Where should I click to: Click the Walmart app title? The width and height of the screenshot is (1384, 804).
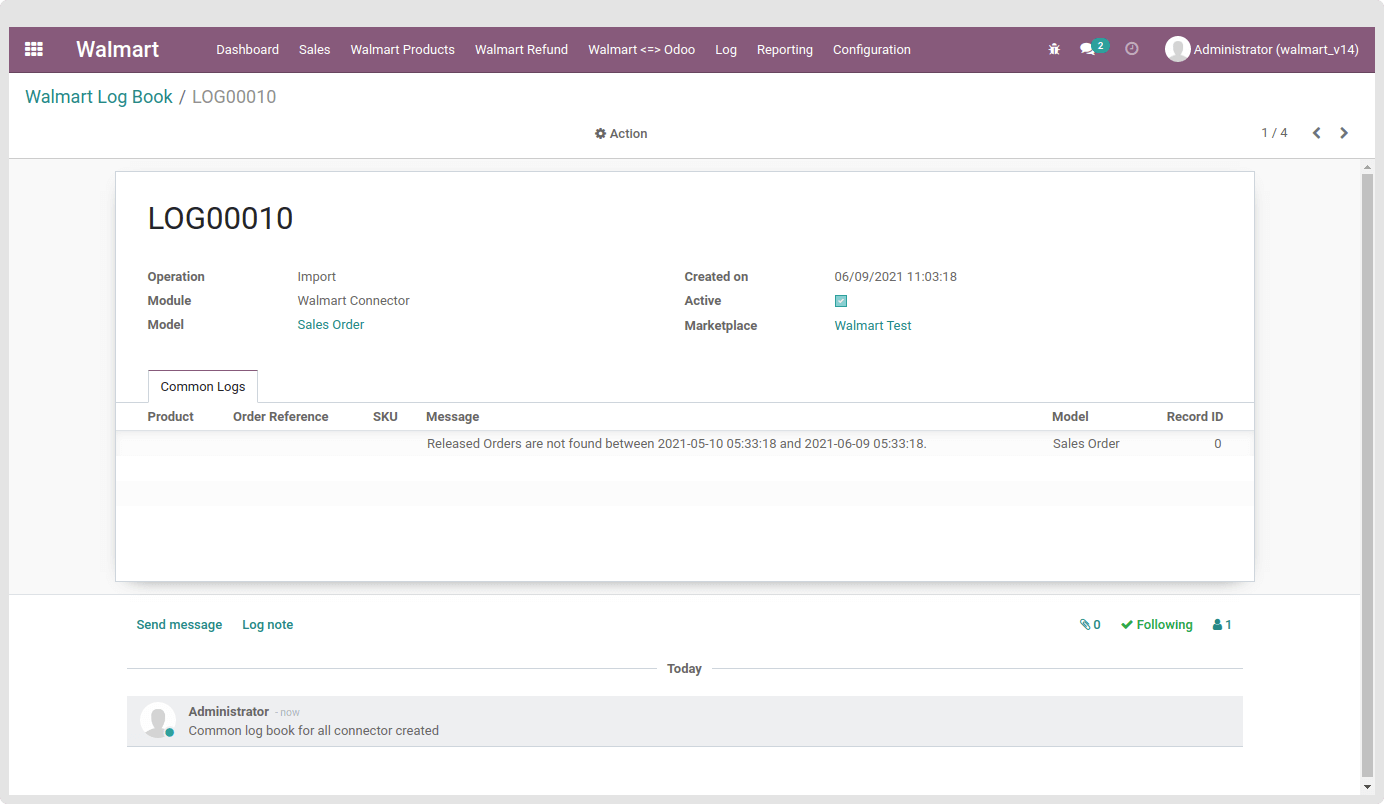[x=118, y=49]
